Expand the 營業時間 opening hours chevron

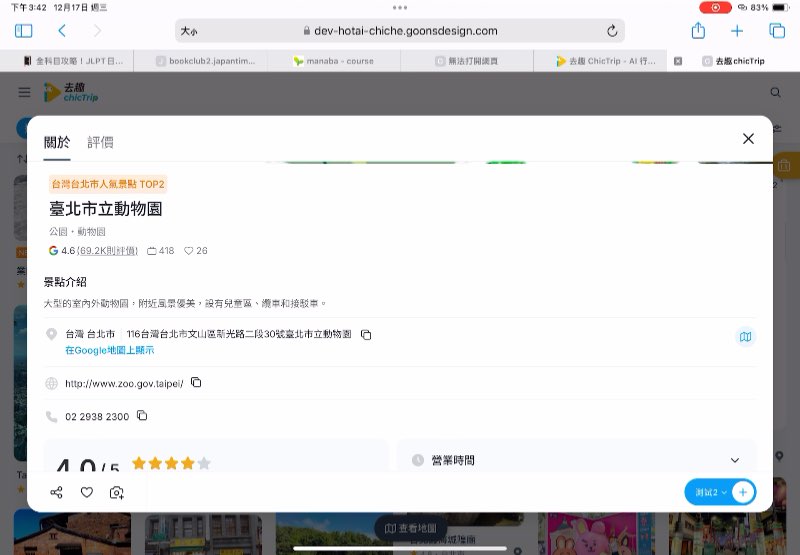coord(735,460)
